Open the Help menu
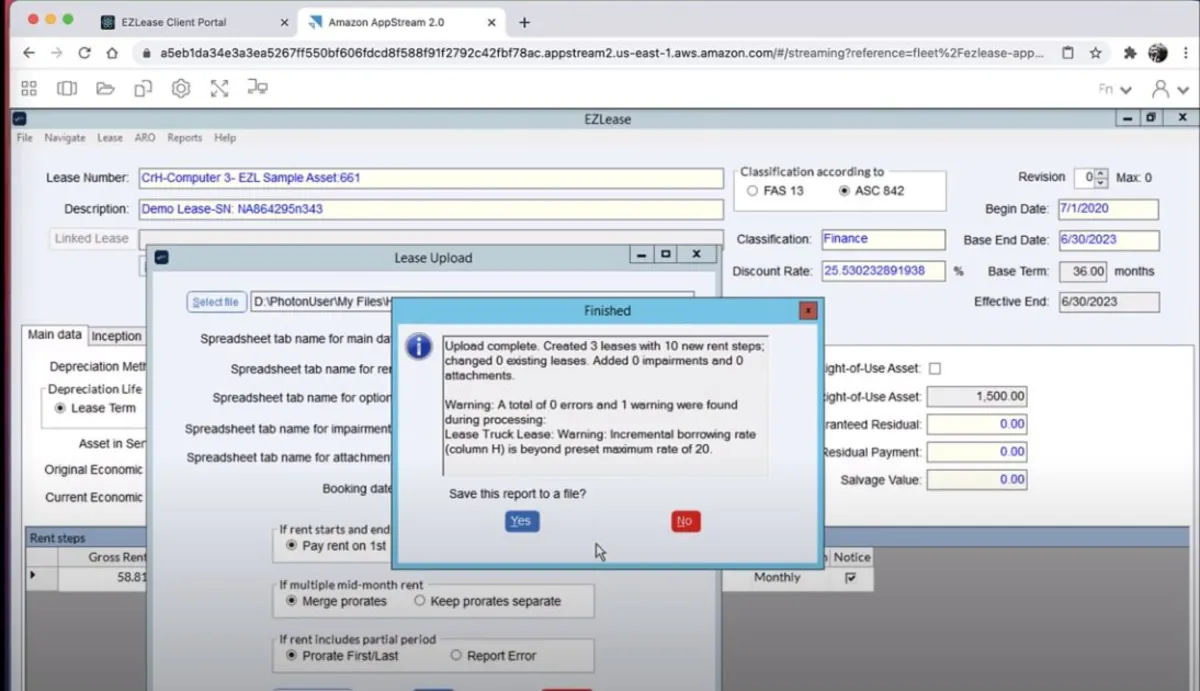Viewport: 1200px width, 691px height. [225, 138]
